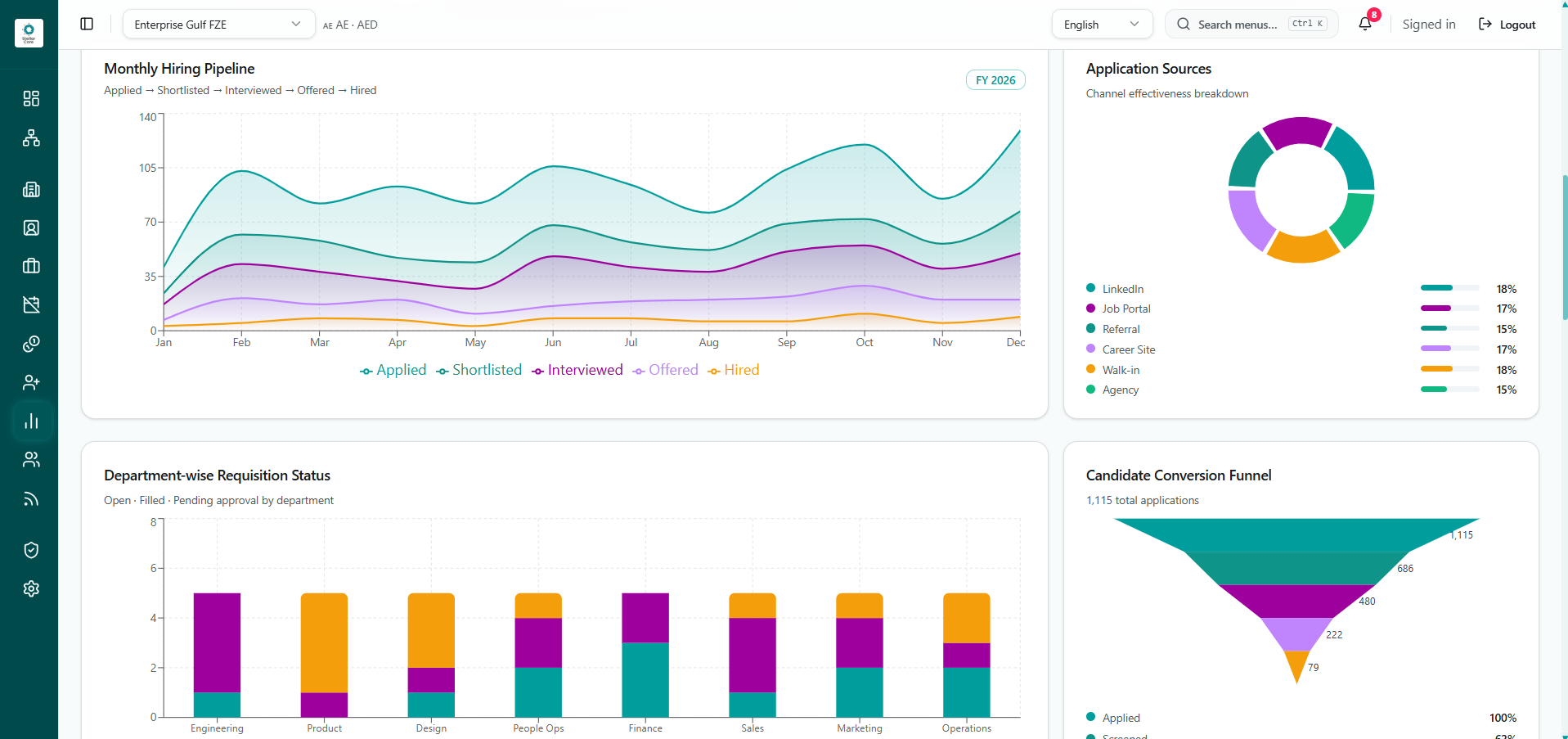
Task: Click the Monthly Hiring Pipeline title
Action: (179, 69)
